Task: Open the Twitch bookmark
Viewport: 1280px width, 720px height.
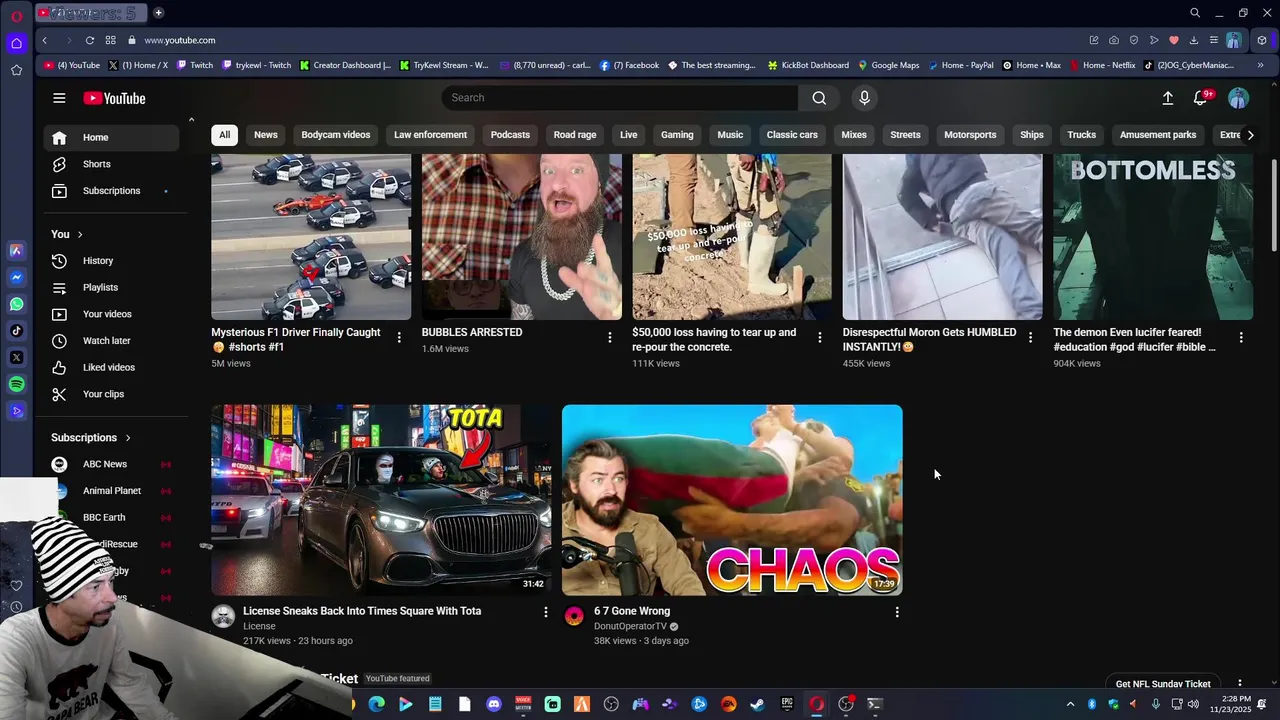Action: [x=195, y=65]
